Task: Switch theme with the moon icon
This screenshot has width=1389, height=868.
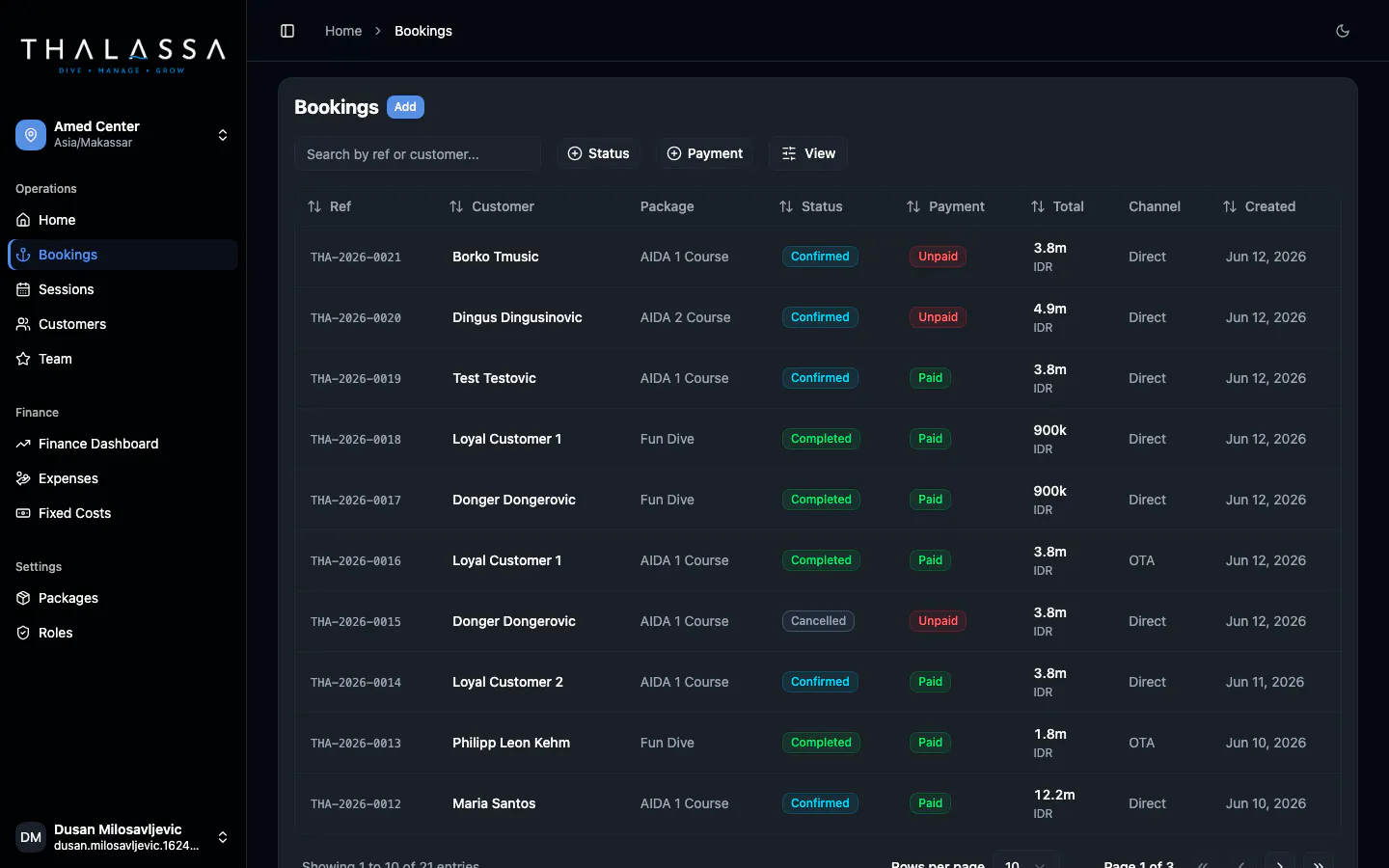Action: (x=1342, y=31)
